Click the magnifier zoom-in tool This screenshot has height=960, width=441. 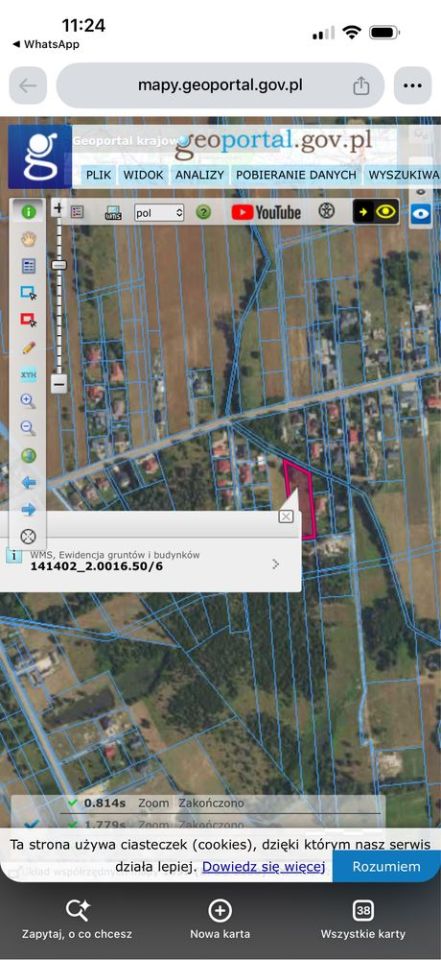click(29, 402)
